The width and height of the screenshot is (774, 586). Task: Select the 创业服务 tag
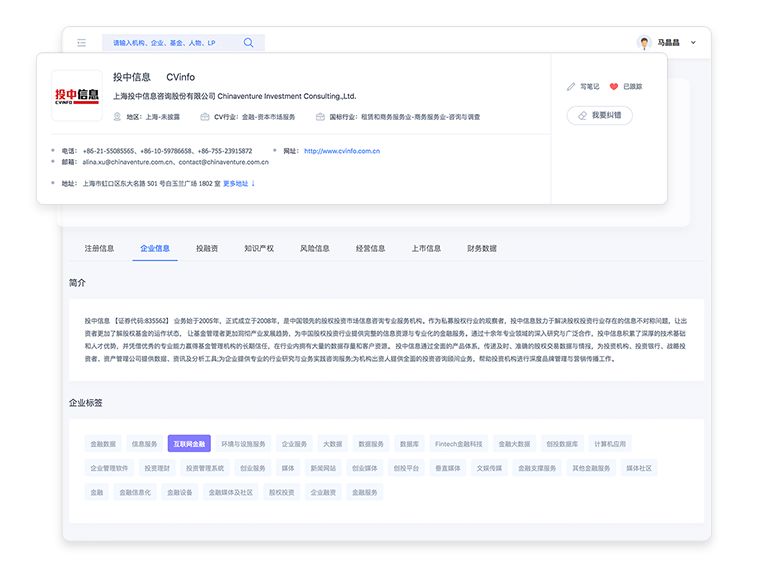(253, 468)
